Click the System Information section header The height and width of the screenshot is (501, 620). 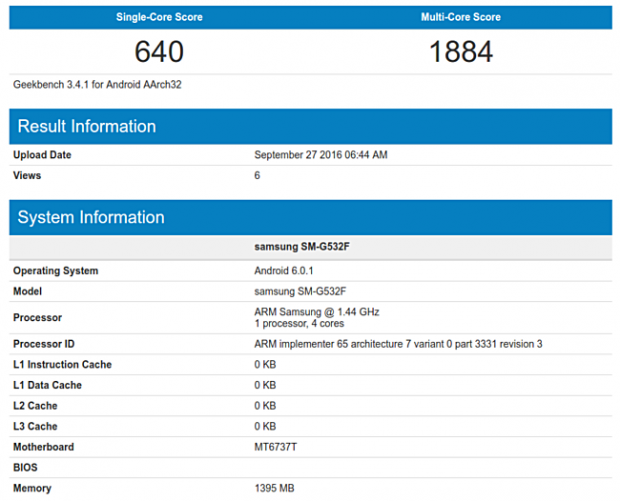(91, 217)
